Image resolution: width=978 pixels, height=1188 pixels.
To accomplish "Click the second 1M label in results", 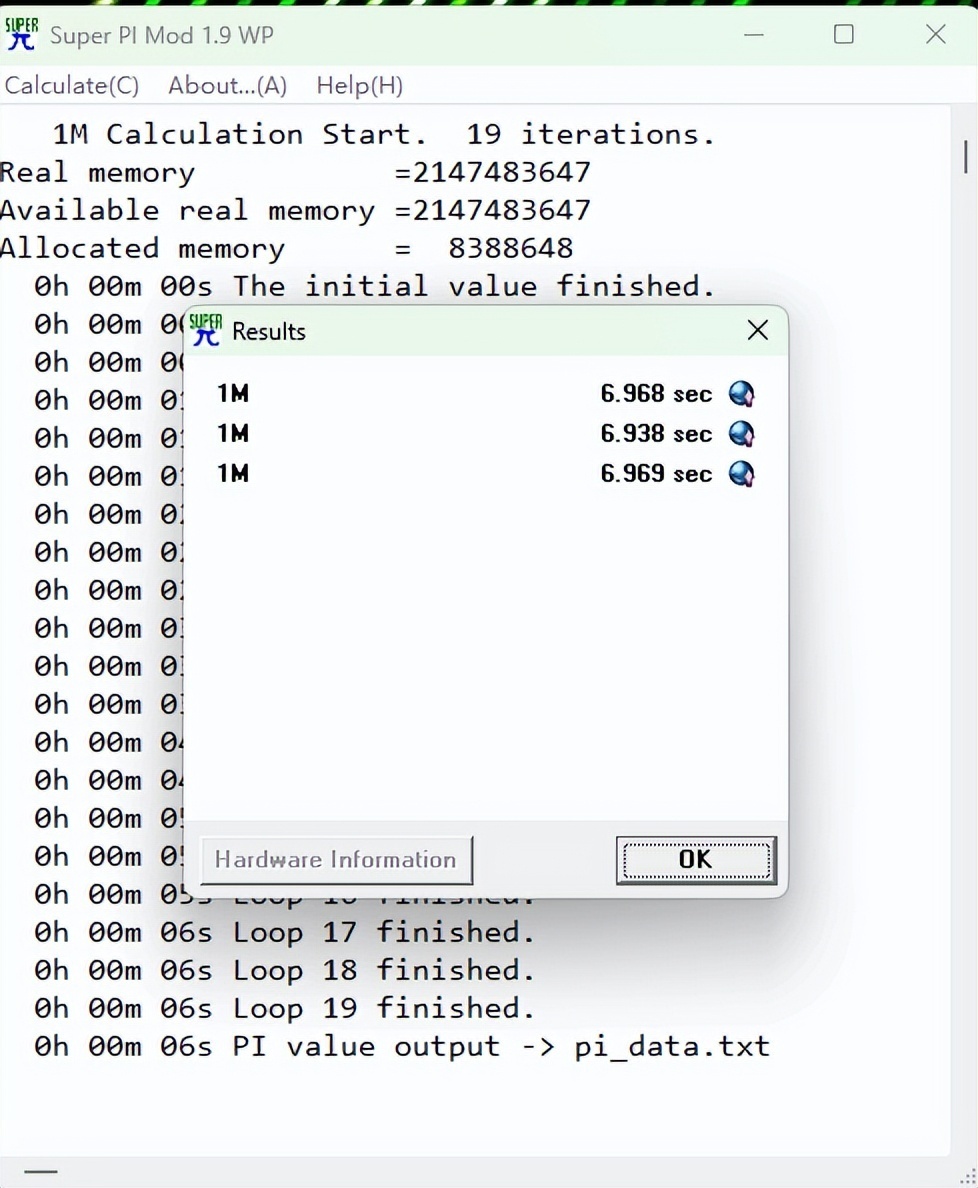I will [x=233, y=434].
